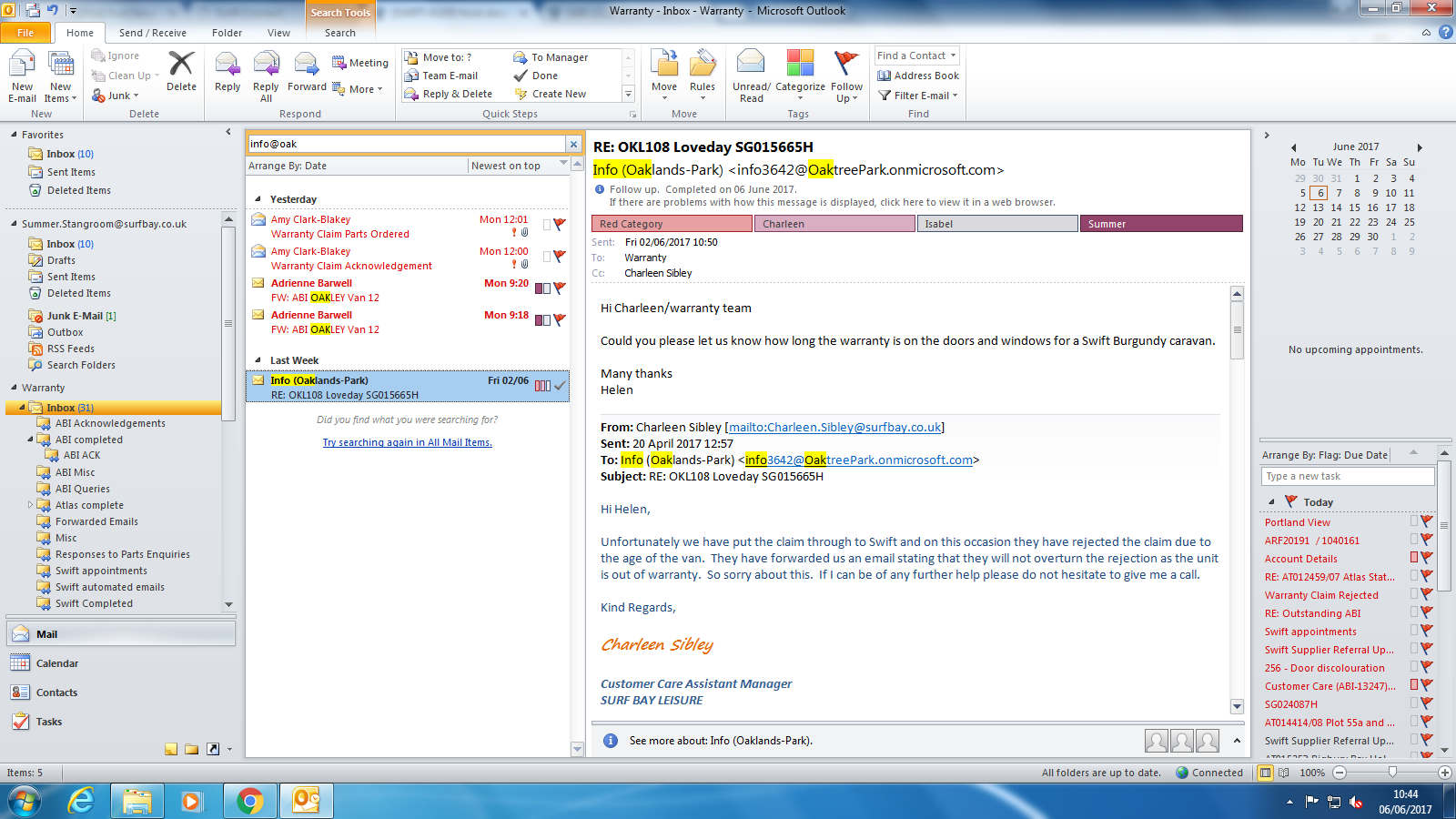Open the Tasks navigation pane
1456x819 pixels.
tap(121, 722)
